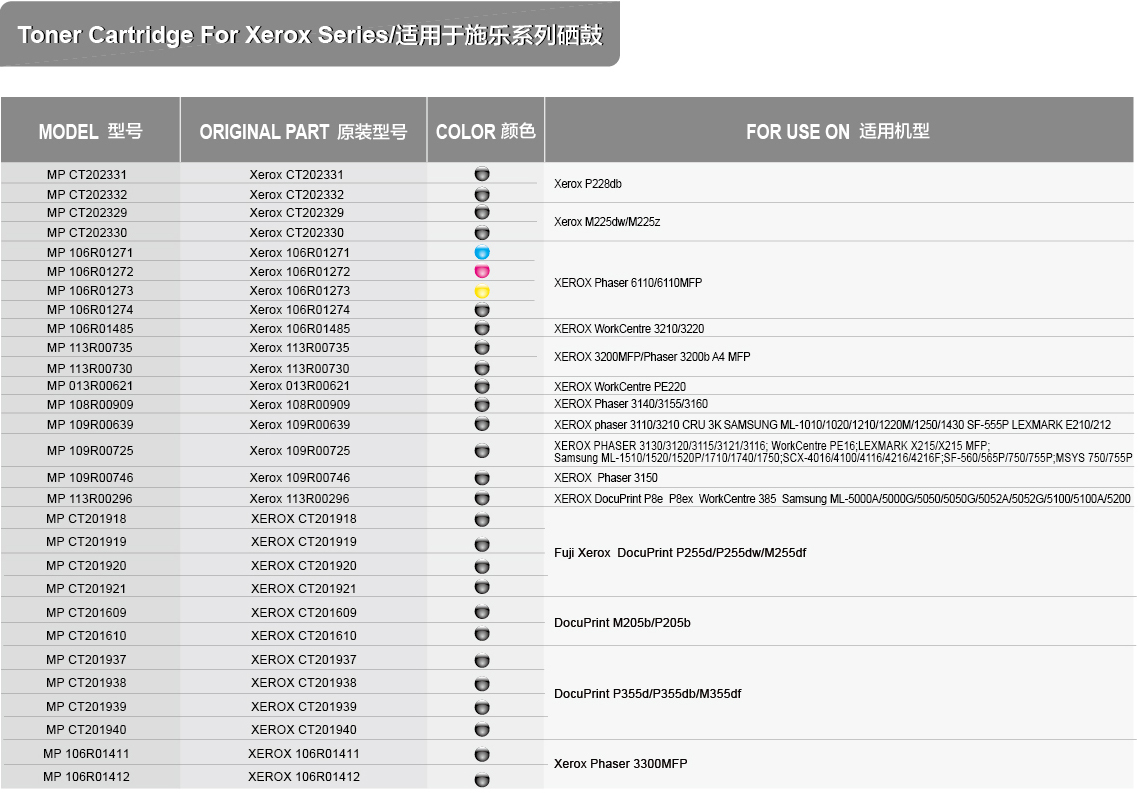Select color icon for MP 109R00725 row
This screenshot has height=795, width=1138.
pyautogui.click(x=482, y=451)
